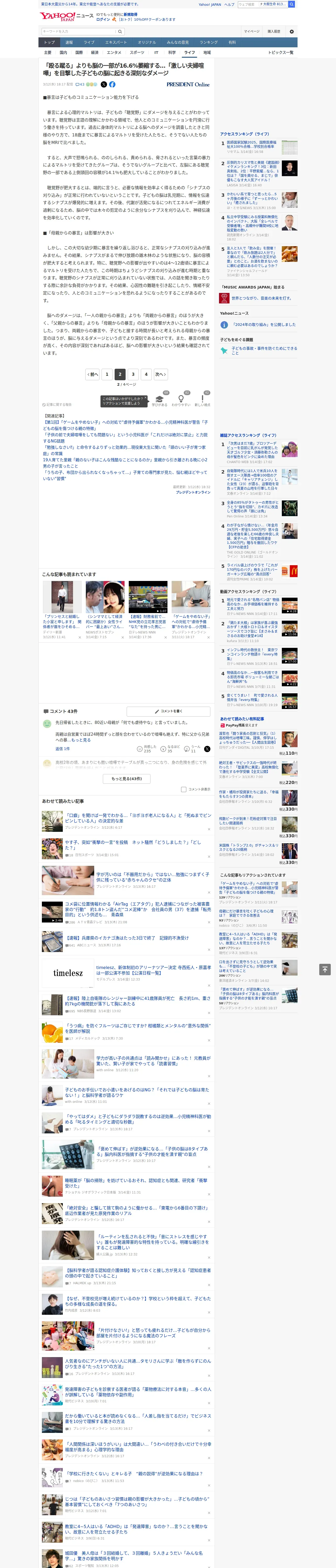Open page 3 of the article
This screenshot has width=336, height=1568.
(133, 374)
